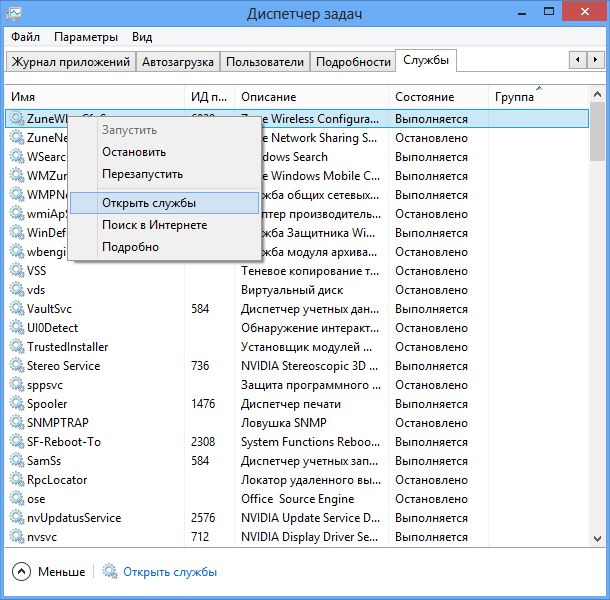Click the gear icon next to VSS service

[17, 270]
